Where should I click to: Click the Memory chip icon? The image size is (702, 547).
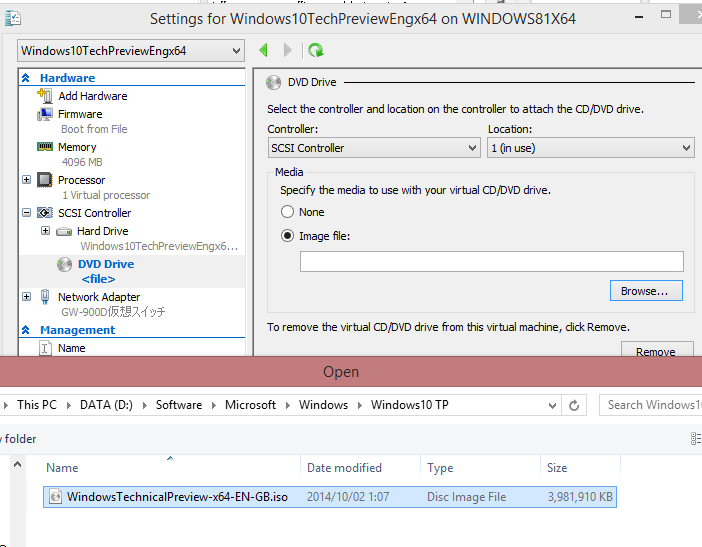[x=45, y=146]
